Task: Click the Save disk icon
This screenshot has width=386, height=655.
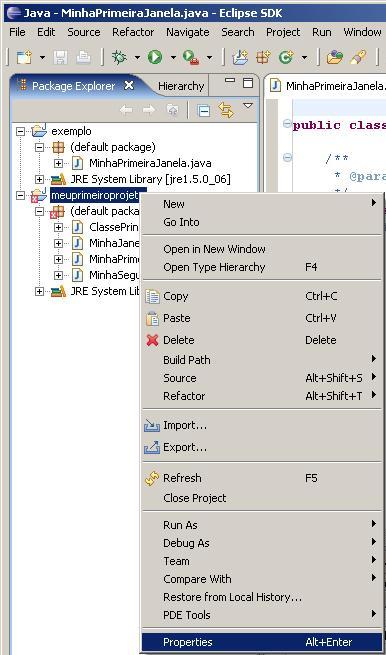Action: click(x=61, y=57)
